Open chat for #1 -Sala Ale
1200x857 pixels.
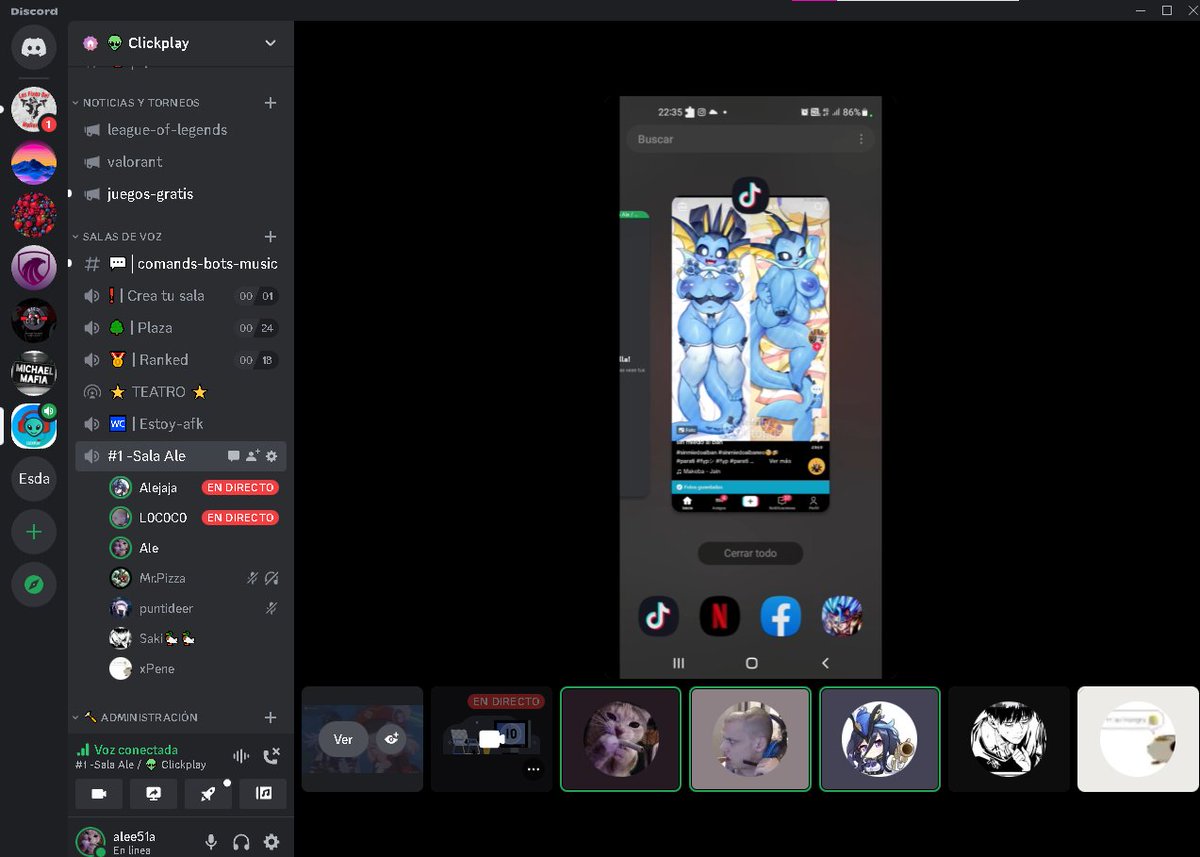234,456
